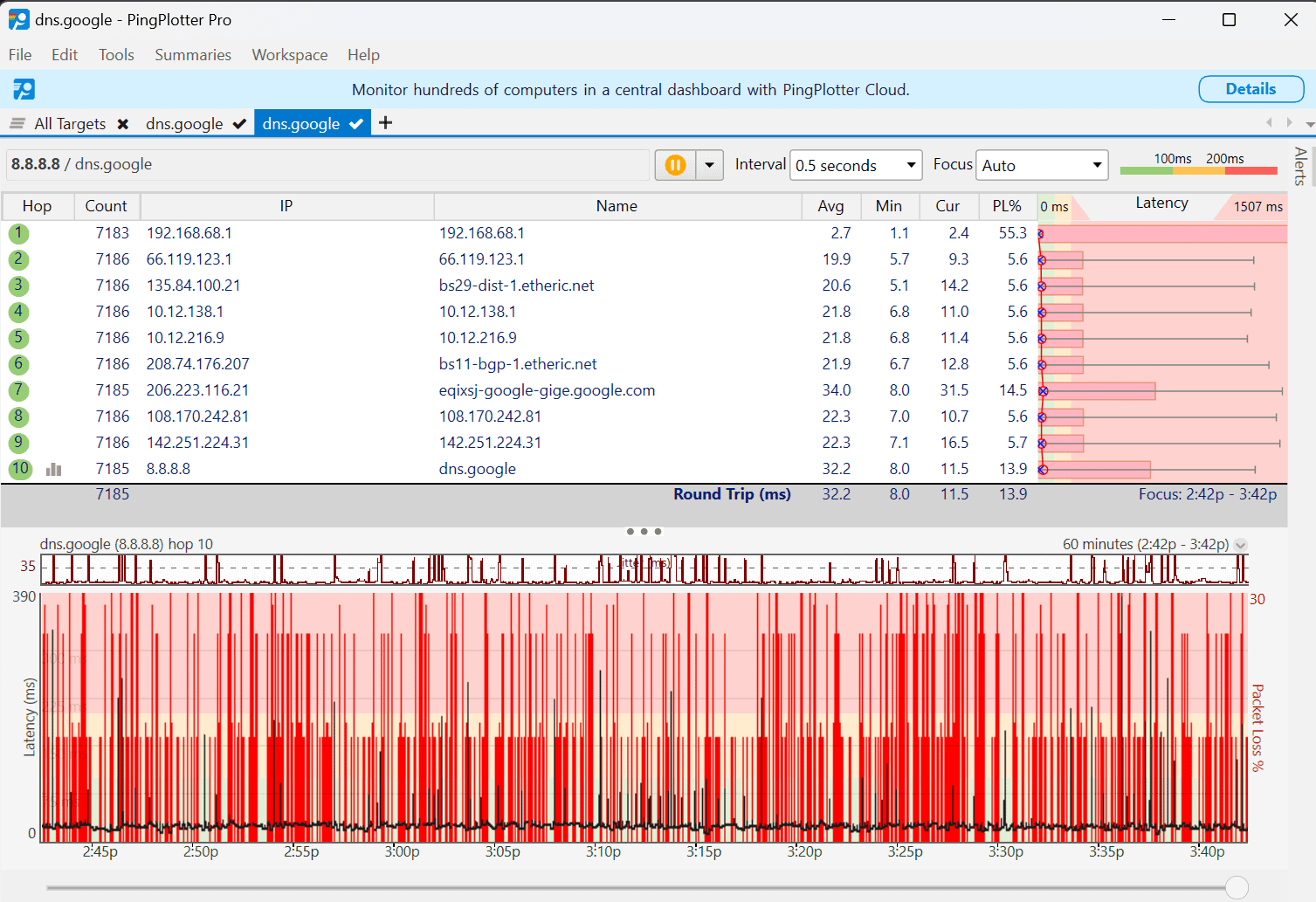Click the hop 9 number badge

[x=18, y=443]
